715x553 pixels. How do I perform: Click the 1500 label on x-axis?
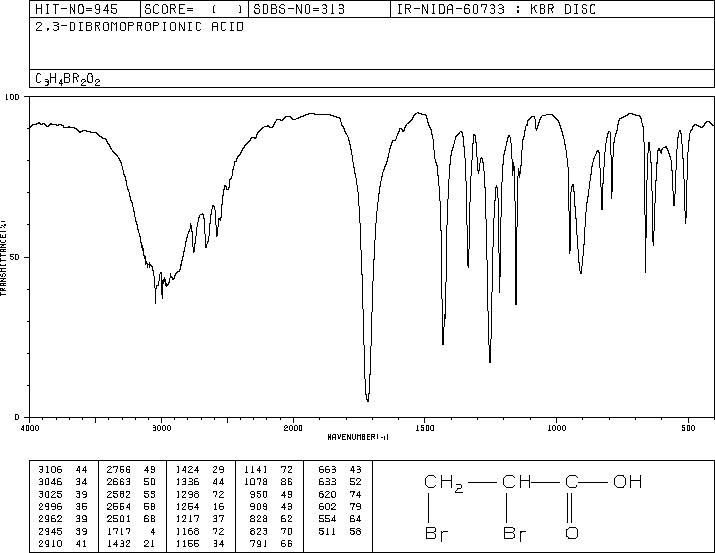click(425, 428)
